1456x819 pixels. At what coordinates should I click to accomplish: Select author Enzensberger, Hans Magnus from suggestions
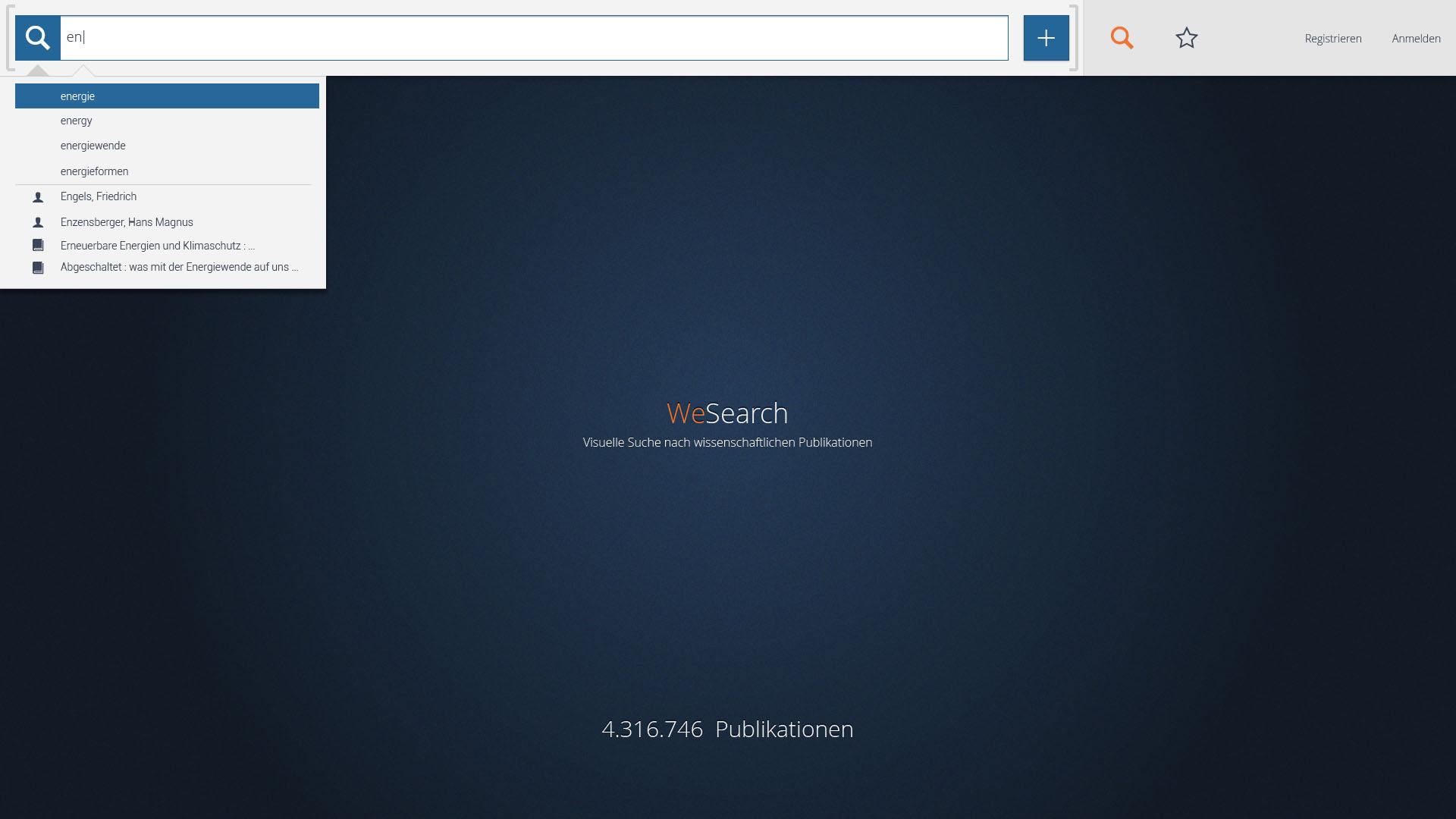[127, 221]
